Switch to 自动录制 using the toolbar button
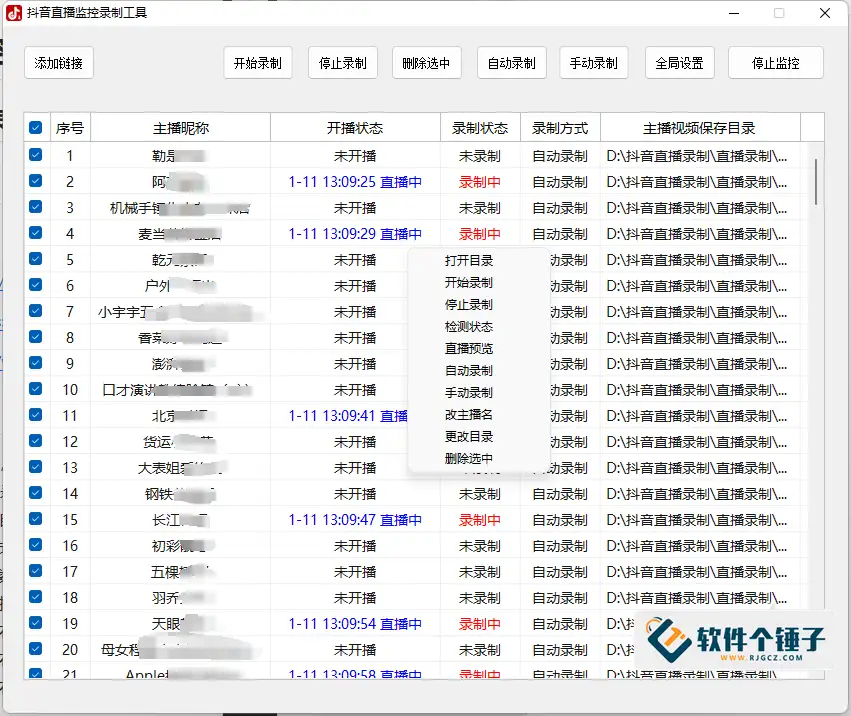The height and width of the screenshot is (716, 851). [x=512, y=63]
